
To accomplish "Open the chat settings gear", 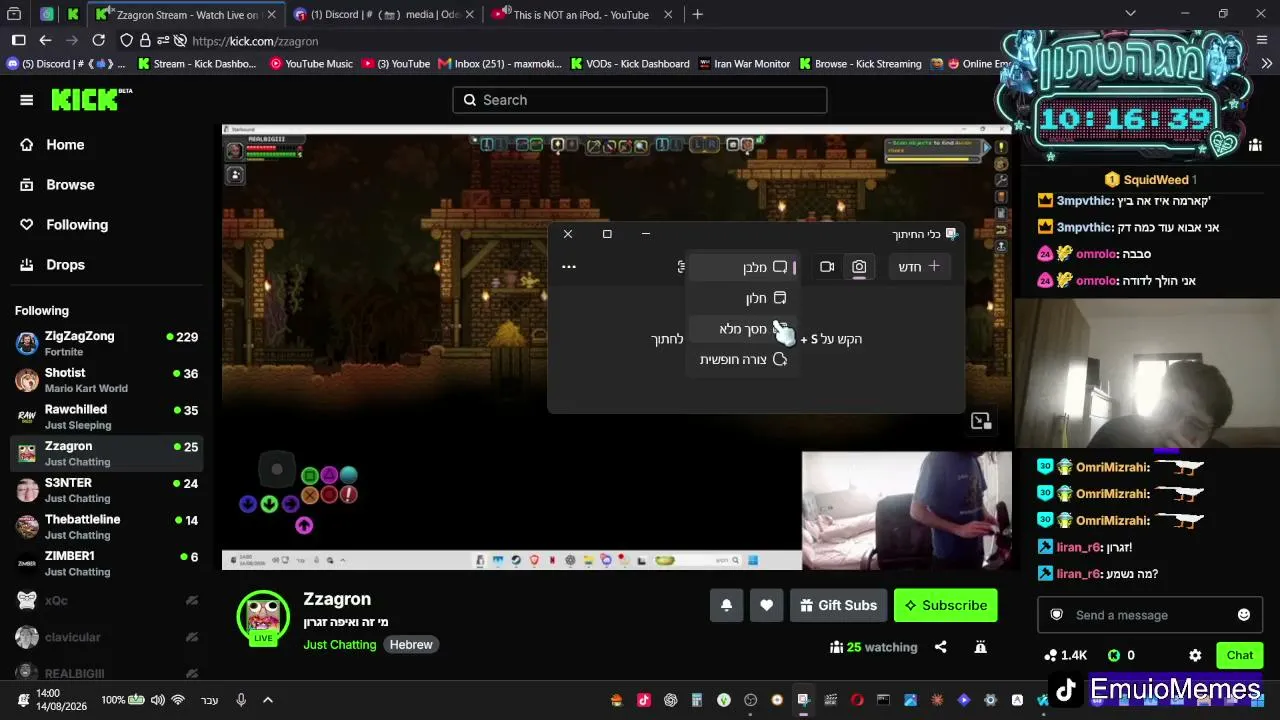I will (1195, 655).
